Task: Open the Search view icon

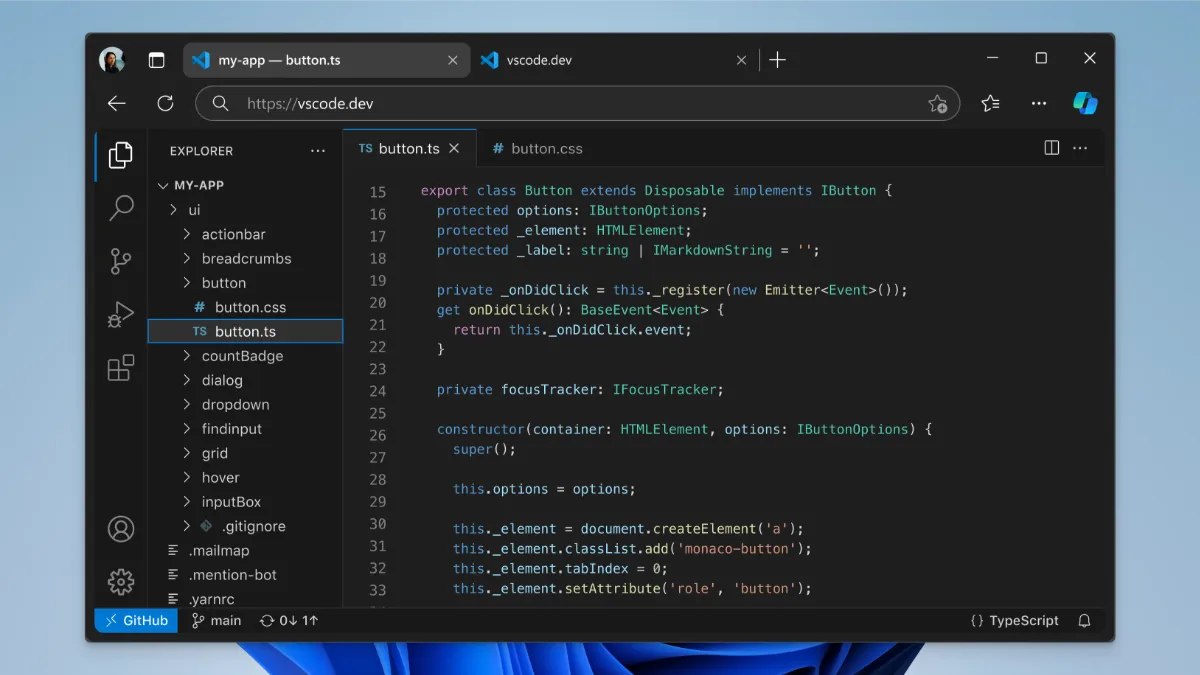Action: (121, 208)
